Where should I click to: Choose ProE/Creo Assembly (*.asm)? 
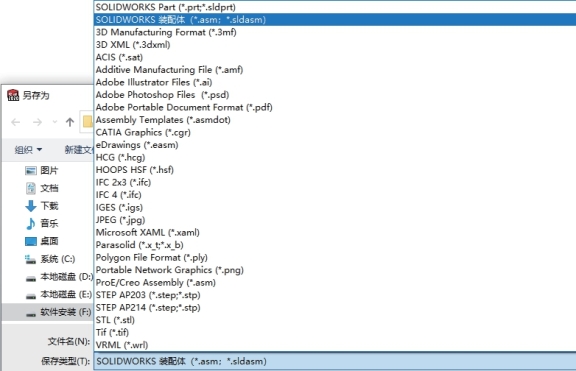[335, 282]
